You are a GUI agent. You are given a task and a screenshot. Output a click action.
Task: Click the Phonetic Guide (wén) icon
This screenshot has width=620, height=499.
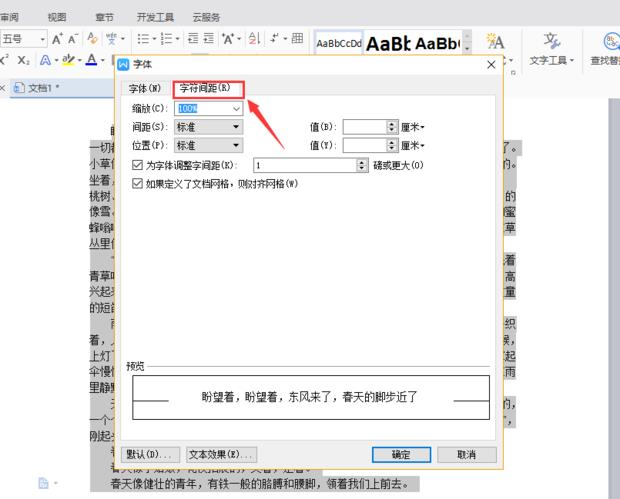tap(111, 39)
